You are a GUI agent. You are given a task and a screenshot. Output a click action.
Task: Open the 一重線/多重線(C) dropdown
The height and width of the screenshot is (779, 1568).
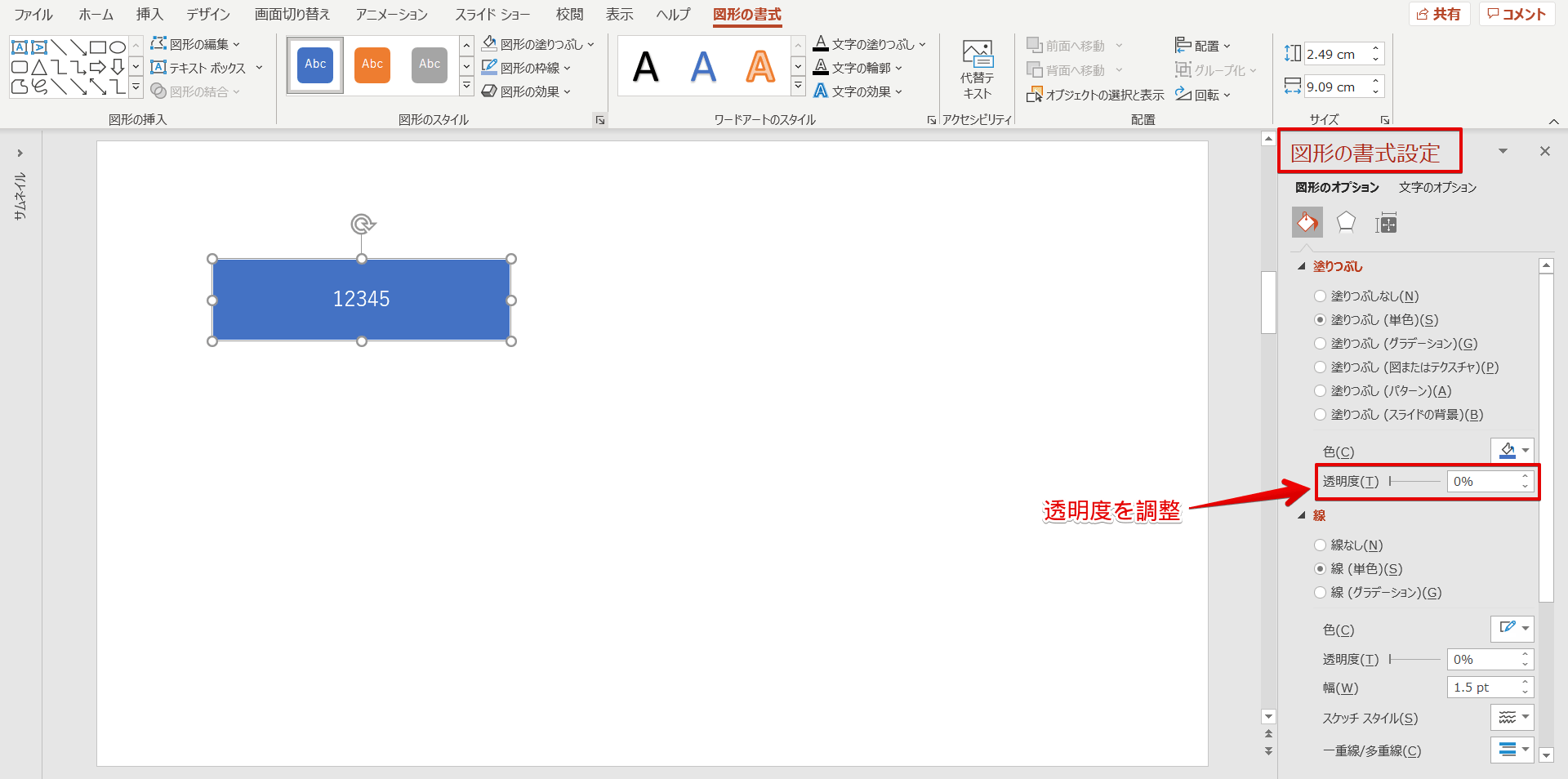[x=1512, y=750]
